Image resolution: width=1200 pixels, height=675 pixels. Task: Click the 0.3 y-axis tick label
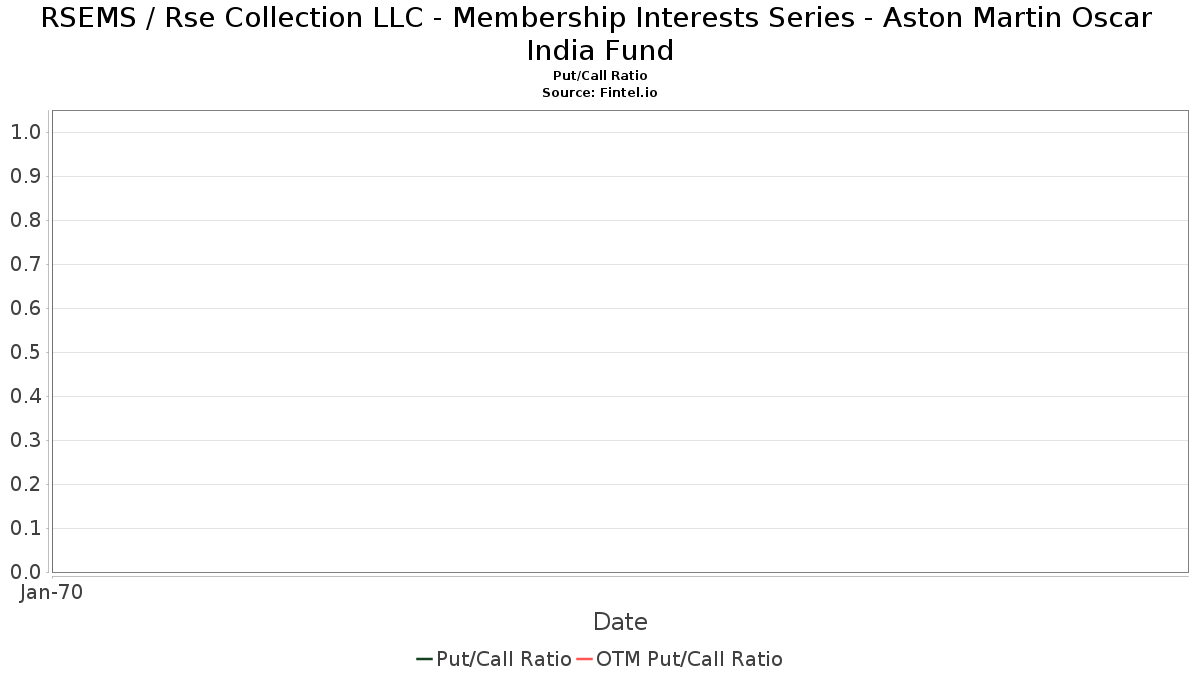pos(25,440)
